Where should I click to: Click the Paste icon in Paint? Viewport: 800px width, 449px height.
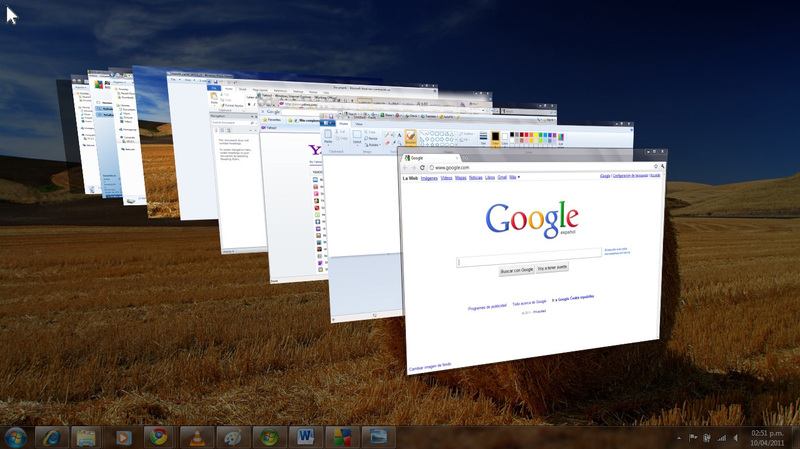[x=328, y=136]
